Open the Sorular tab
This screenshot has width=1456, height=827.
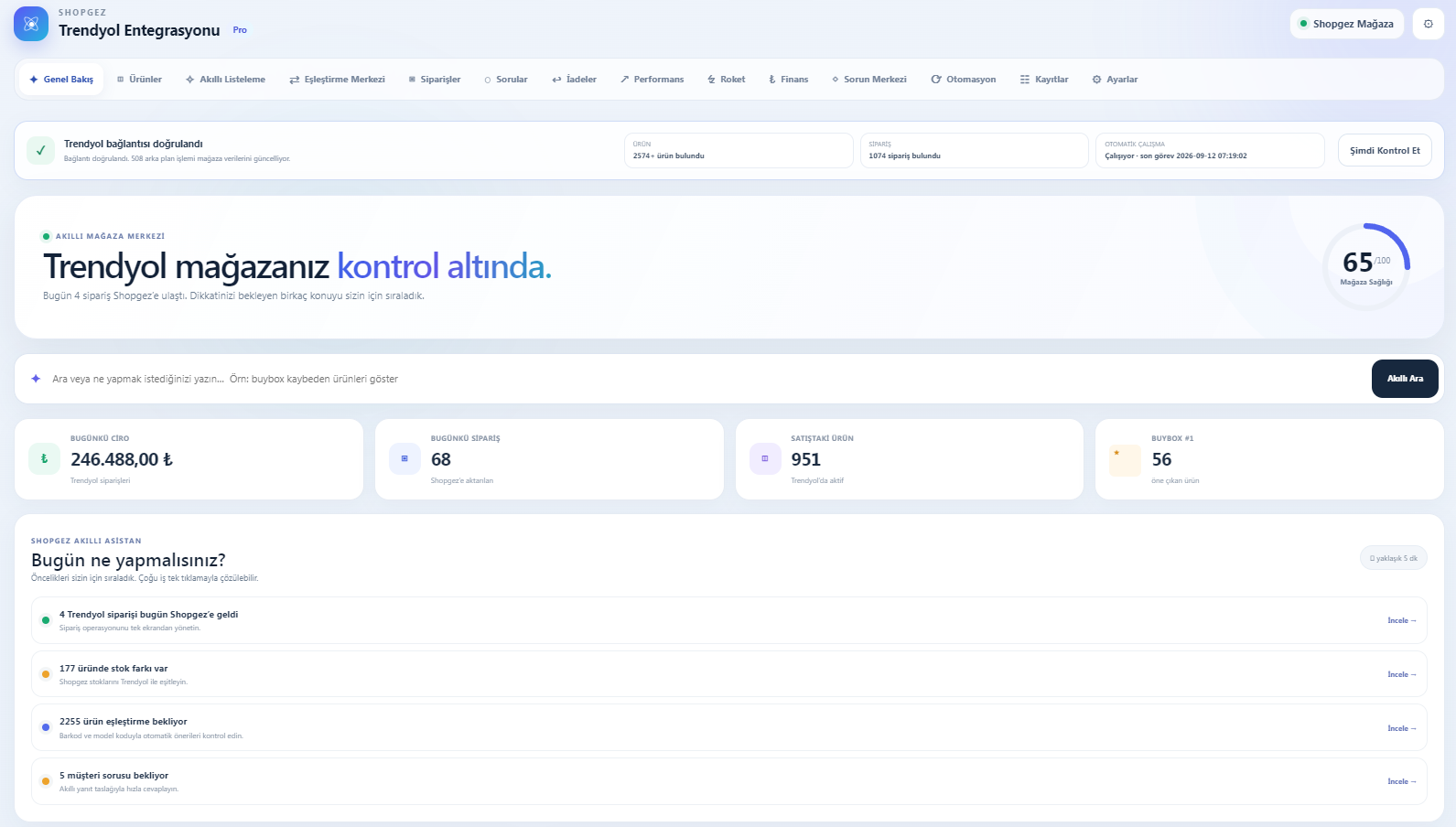click(506, 80)
